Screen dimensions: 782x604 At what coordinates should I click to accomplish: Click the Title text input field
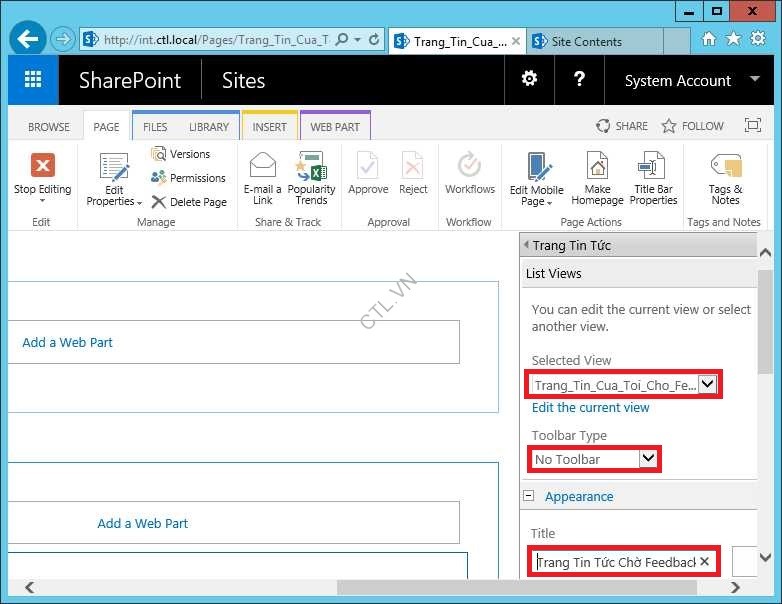click(x=614, y=562)
